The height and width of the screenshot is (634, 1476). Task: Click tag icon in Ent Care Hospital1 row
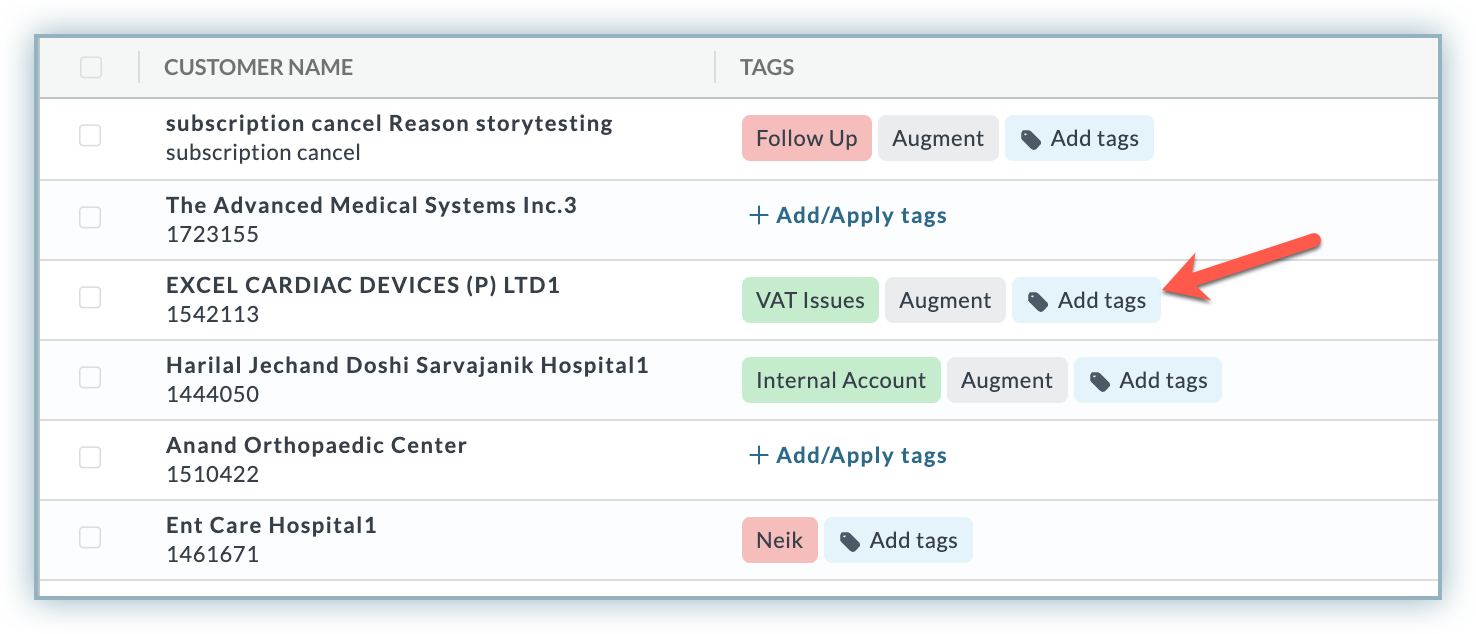(850, 542)
